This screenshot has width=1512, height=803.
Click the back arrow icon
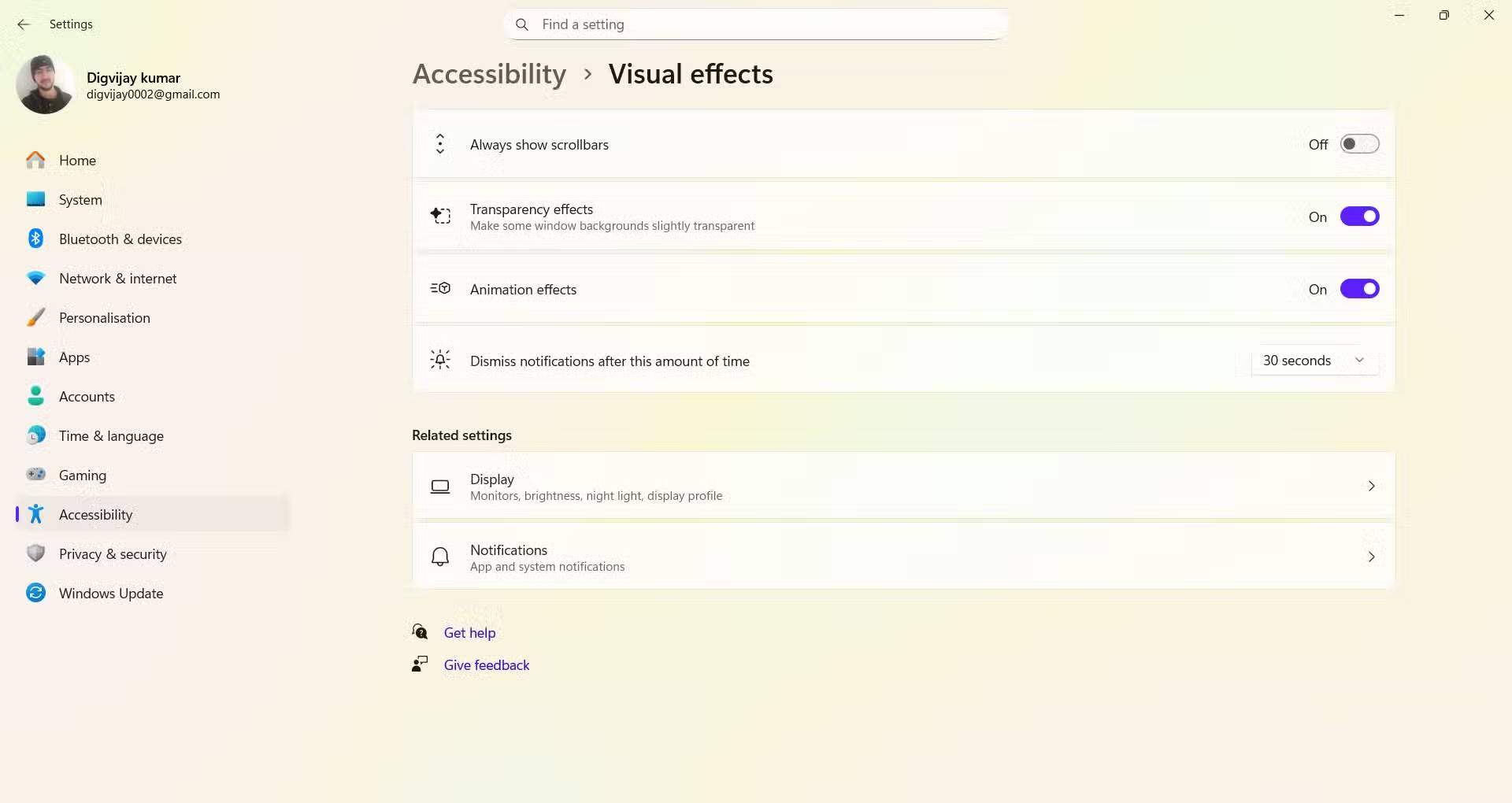point(24,24)
